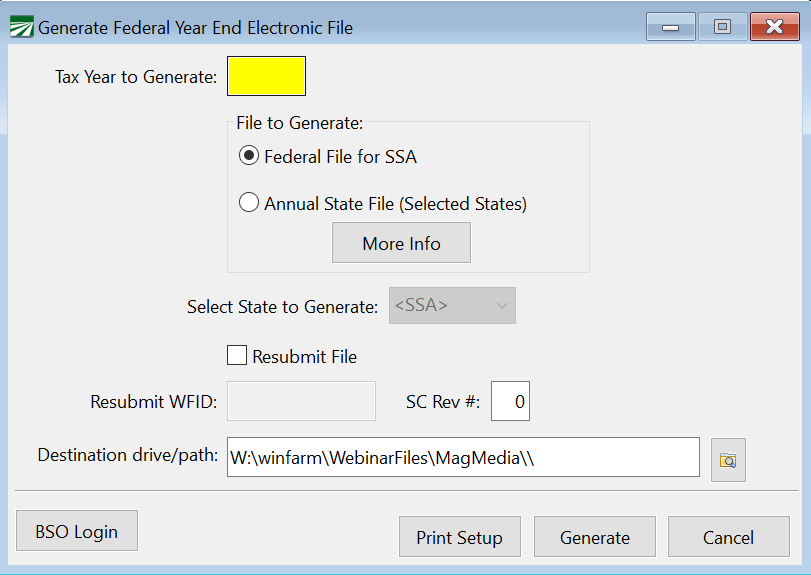
Task: Focus the yellow Tax Year to Generate field
Action: pyautogui.click(x=266, y=76)
